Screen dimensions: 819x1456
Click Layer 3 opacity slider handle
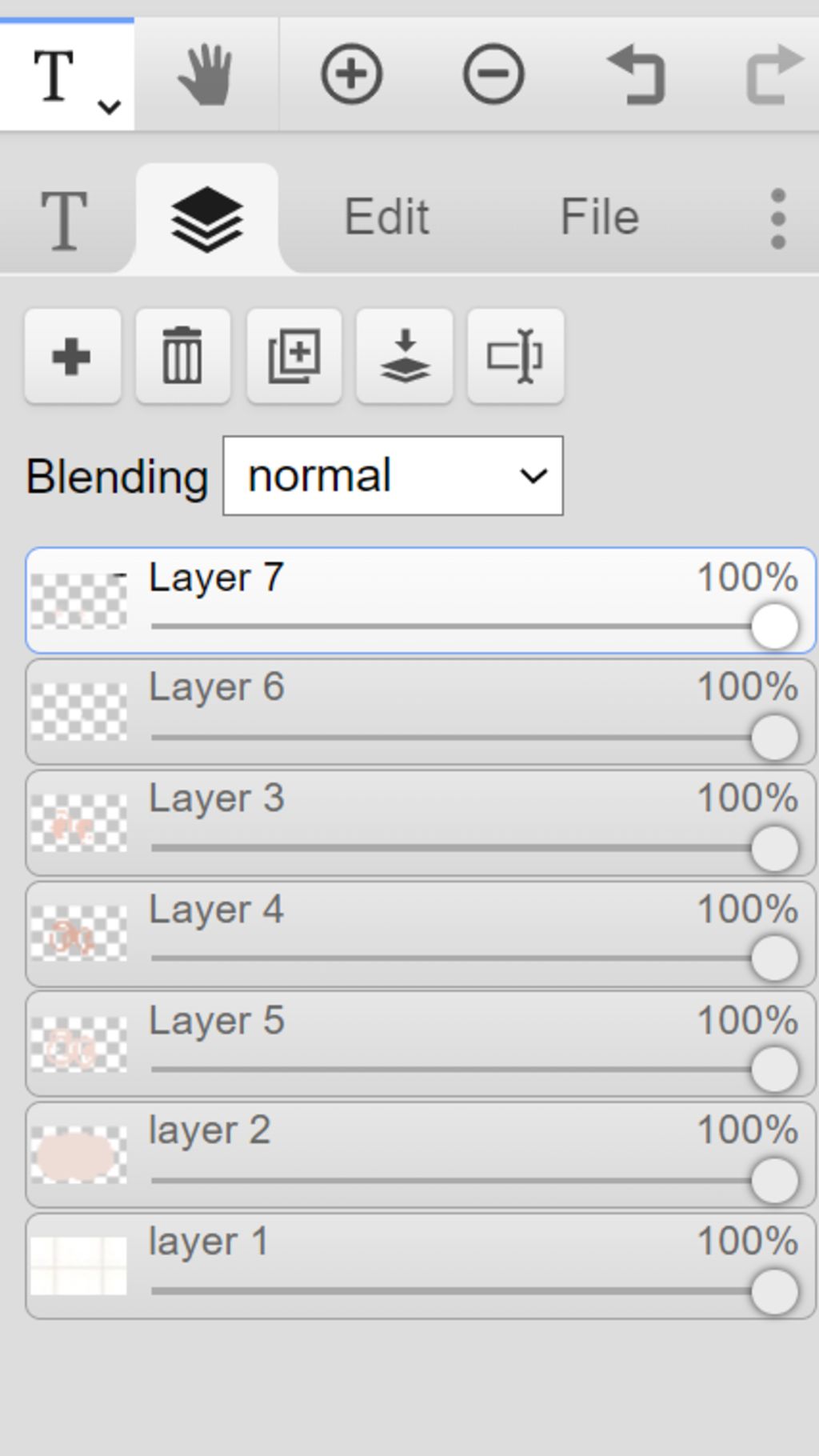point(774,848)
